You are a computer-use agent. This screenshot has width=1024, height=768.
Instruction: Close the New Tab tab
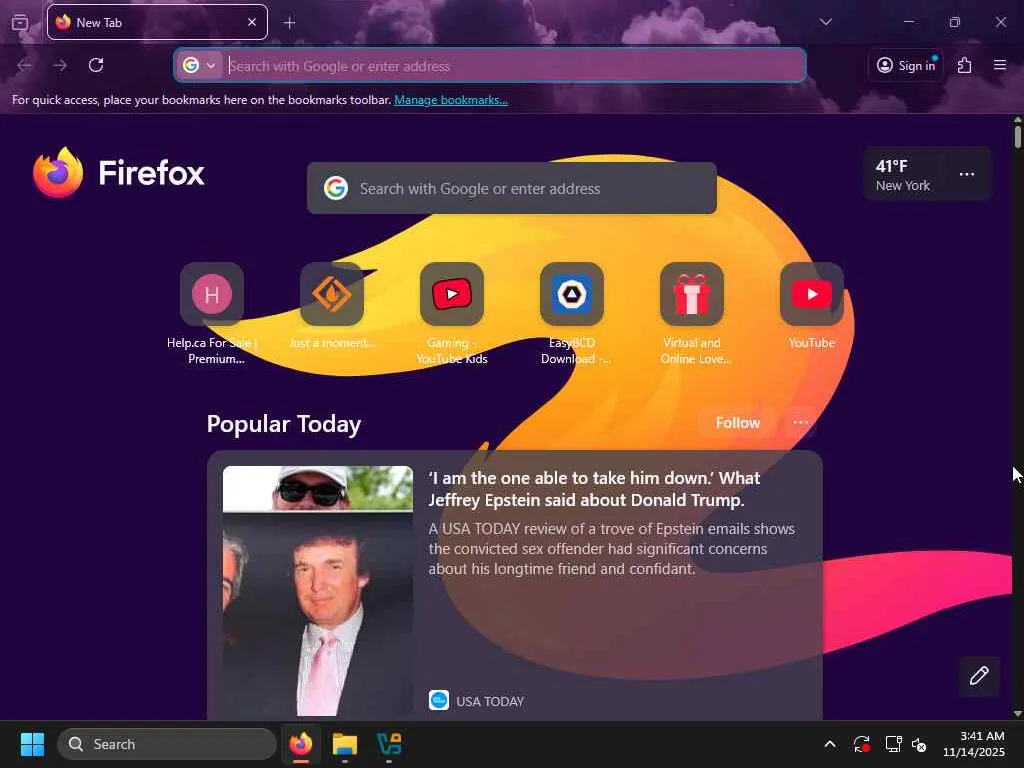pos(252,22)
